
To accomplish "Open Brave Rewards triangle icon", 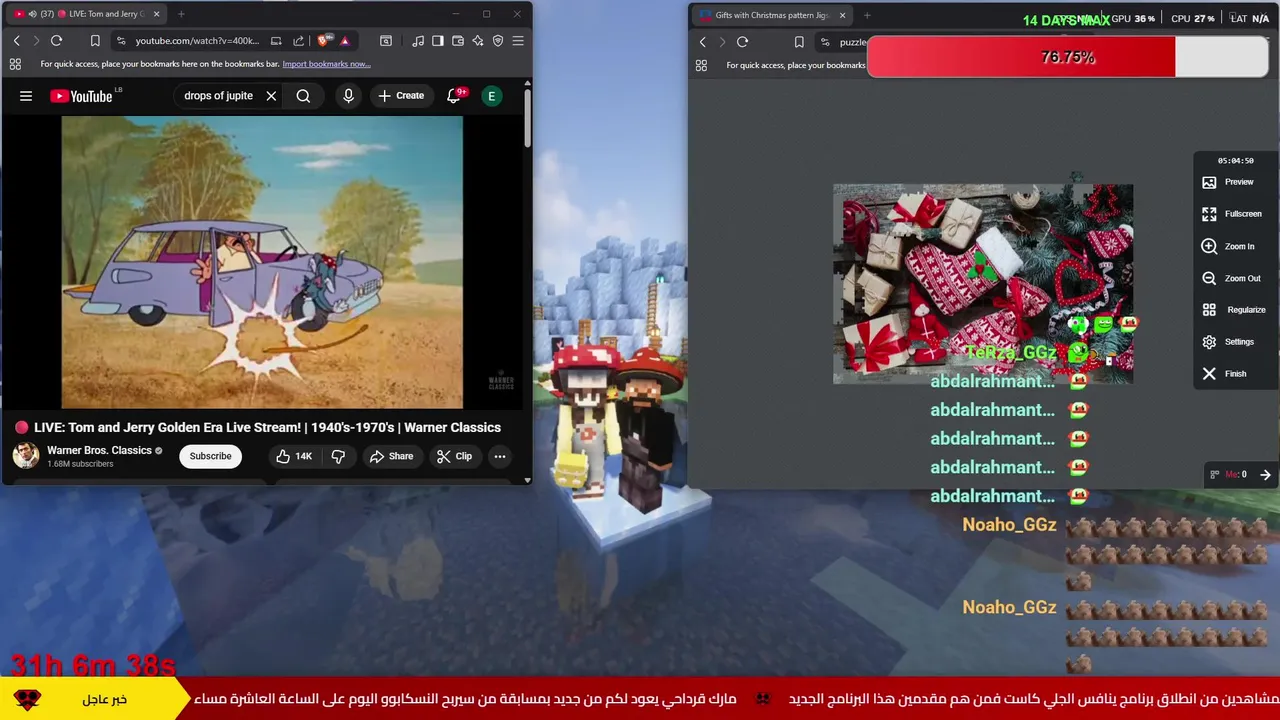I will (x=344, y=41).
